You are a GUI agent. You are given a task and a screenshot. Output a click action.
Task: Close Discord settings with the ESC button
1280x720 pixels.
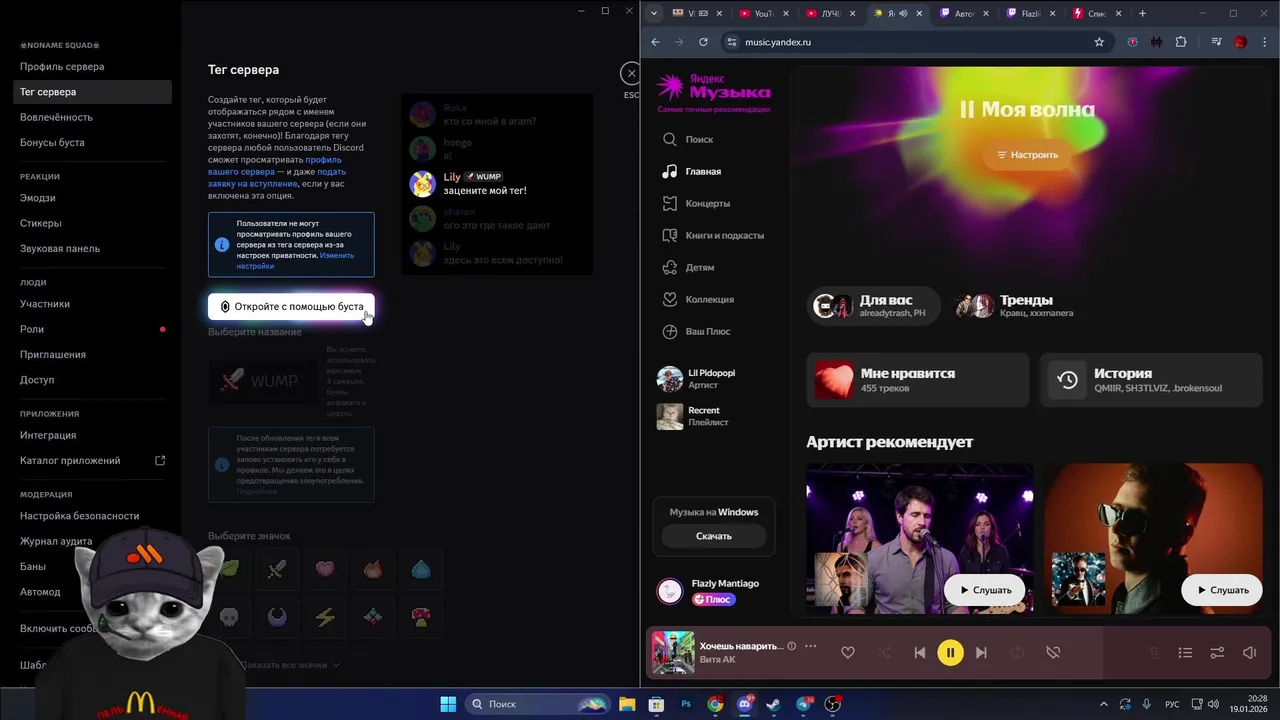pyautogui.click(x=630, y=73)
